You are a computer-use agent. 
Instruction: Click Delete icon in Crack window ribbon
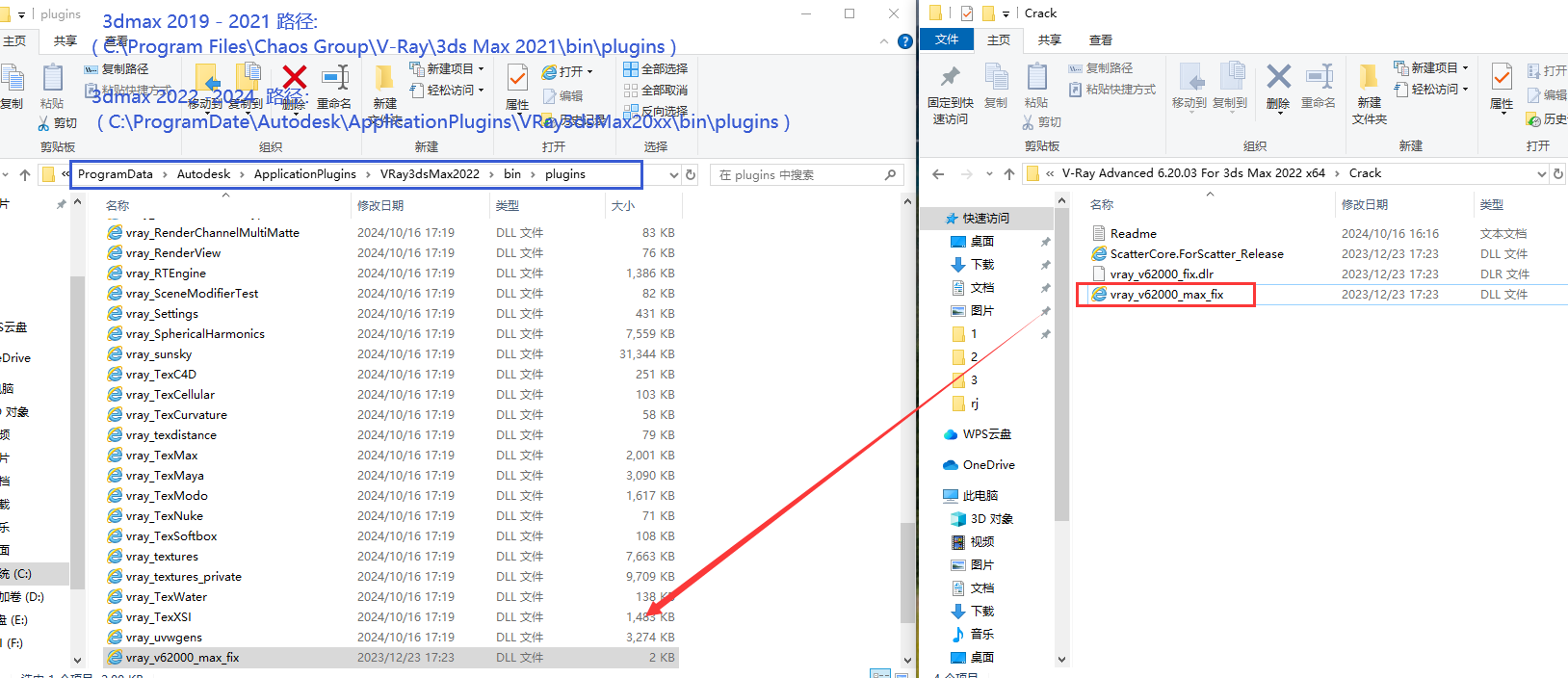tap(1278, 78)
